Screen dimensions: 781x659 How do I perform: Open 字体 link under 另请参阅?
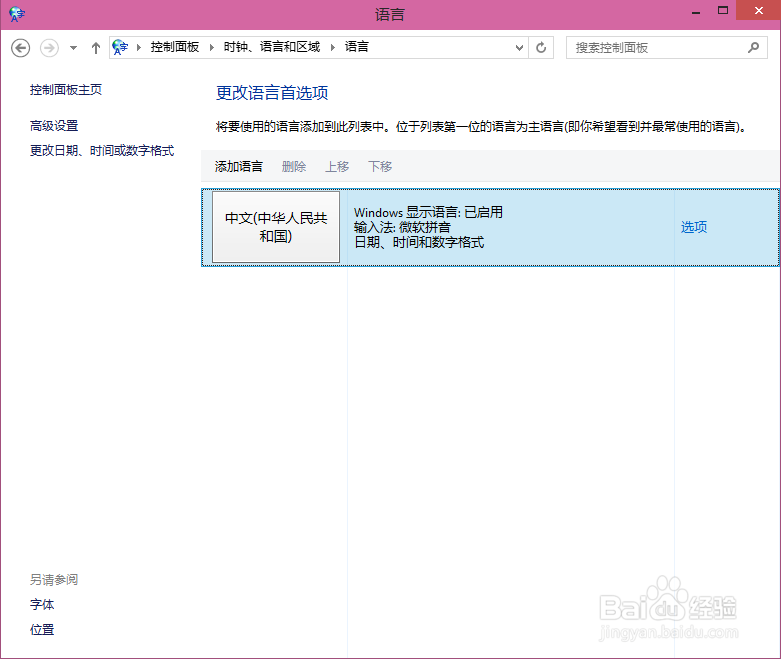[42, 605]
